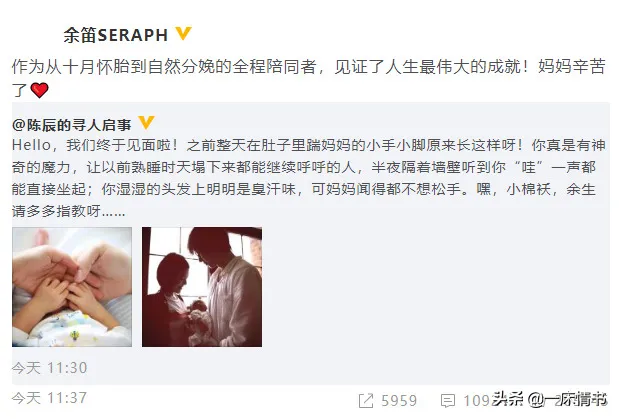Expand the truncated text at 请多多指教呀……

69,211
